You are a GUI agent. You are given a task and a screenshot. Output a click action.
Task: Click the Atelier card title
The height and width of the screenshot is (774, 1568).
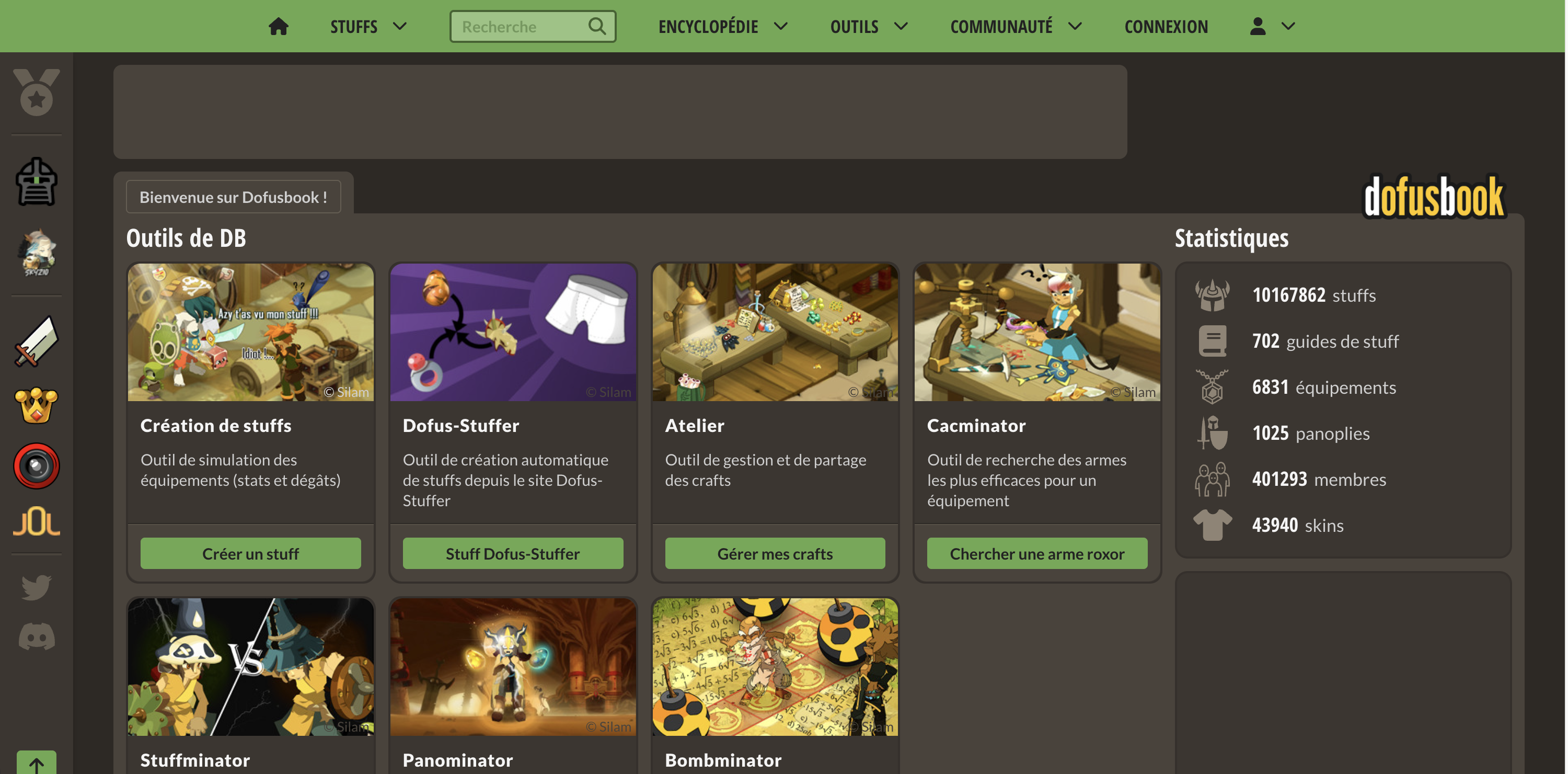(x=695, y=425)
